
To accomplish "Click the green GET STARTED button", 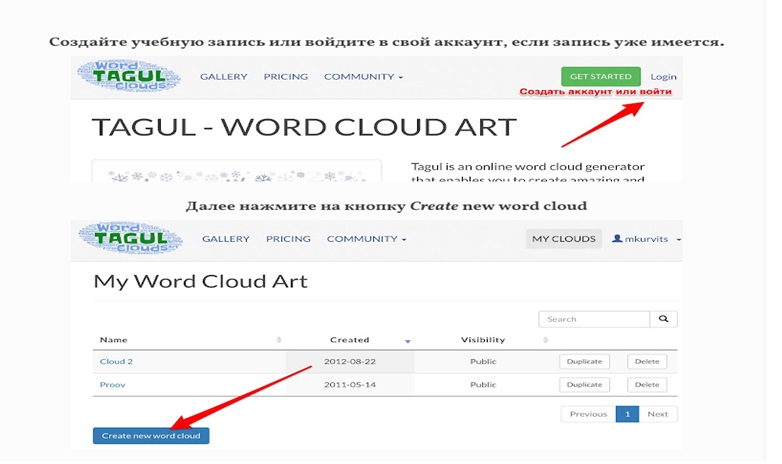I will coord(600,76).
